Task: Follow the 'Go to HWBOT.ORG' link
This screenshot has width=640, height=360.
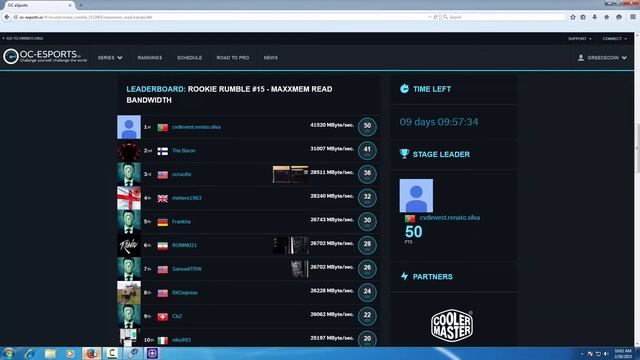Action: click(x=23, y=38)
